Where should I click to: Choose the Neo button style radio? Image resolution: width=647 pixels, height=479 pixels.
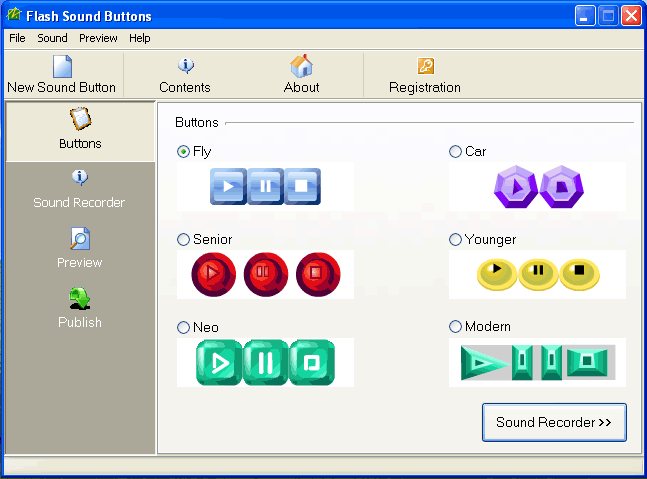tap(183, 328)
